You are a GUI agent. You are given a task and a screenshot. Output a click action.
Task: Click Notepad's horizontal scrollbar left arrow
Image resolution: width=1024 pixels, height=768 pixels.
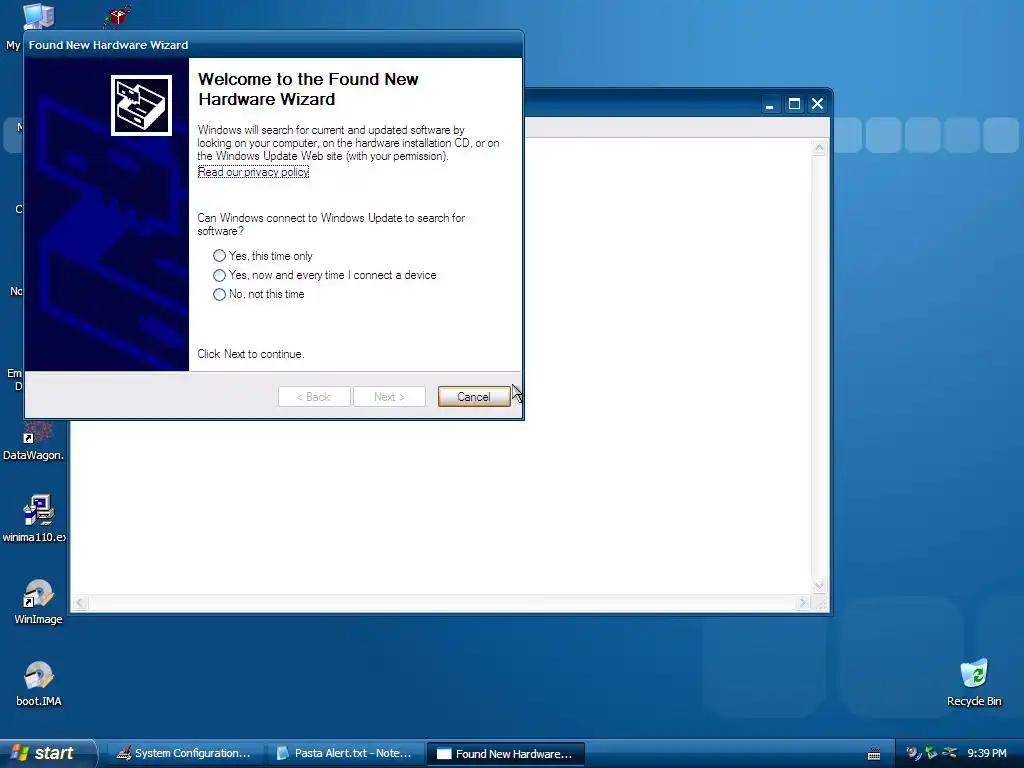80,603
